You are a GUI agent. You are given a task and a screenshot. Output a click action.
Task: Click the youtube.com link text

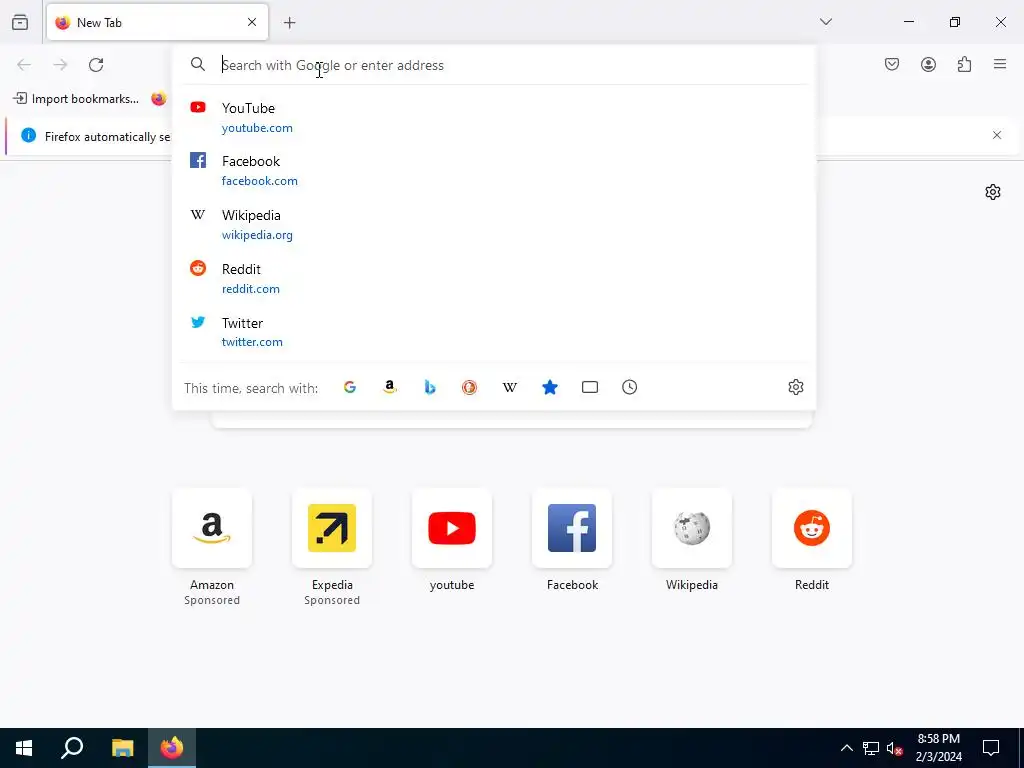click(x=257, y=128)
